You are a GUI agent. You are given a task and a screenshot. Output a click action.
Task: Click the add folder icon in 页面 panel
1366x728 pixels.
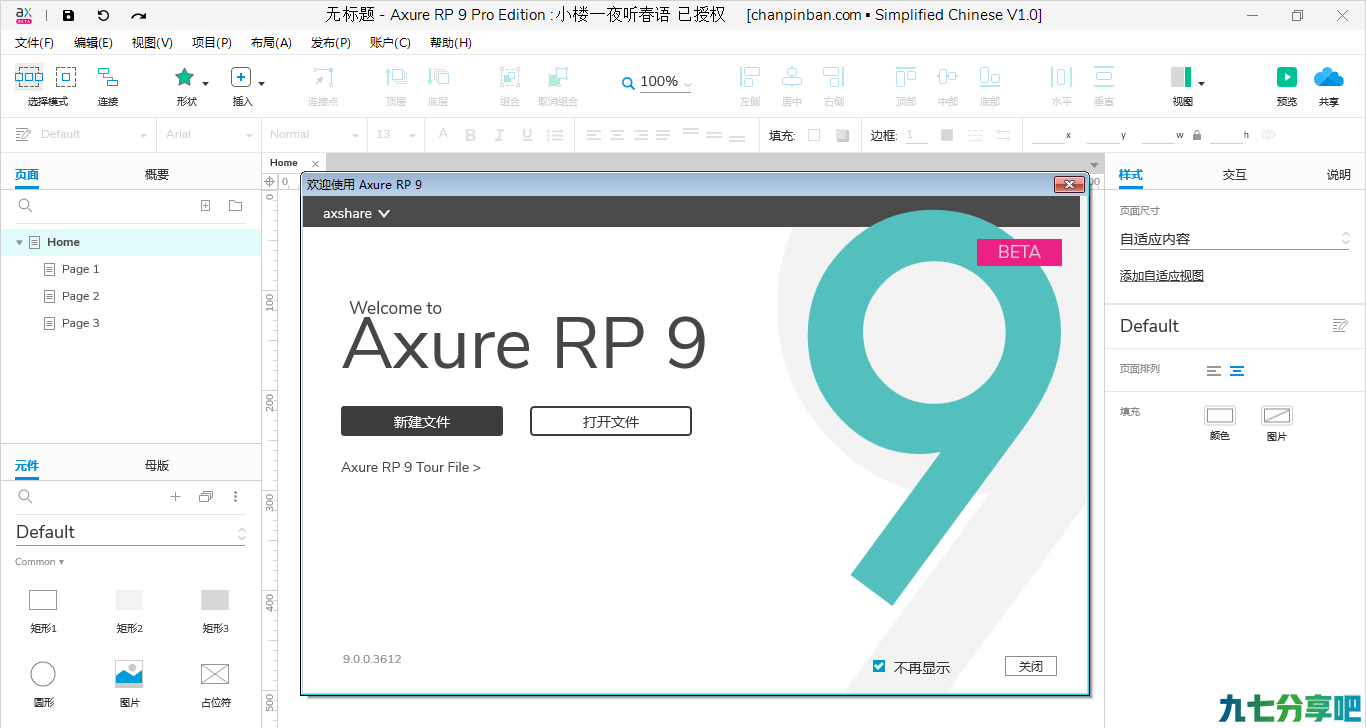coord(235,205)
